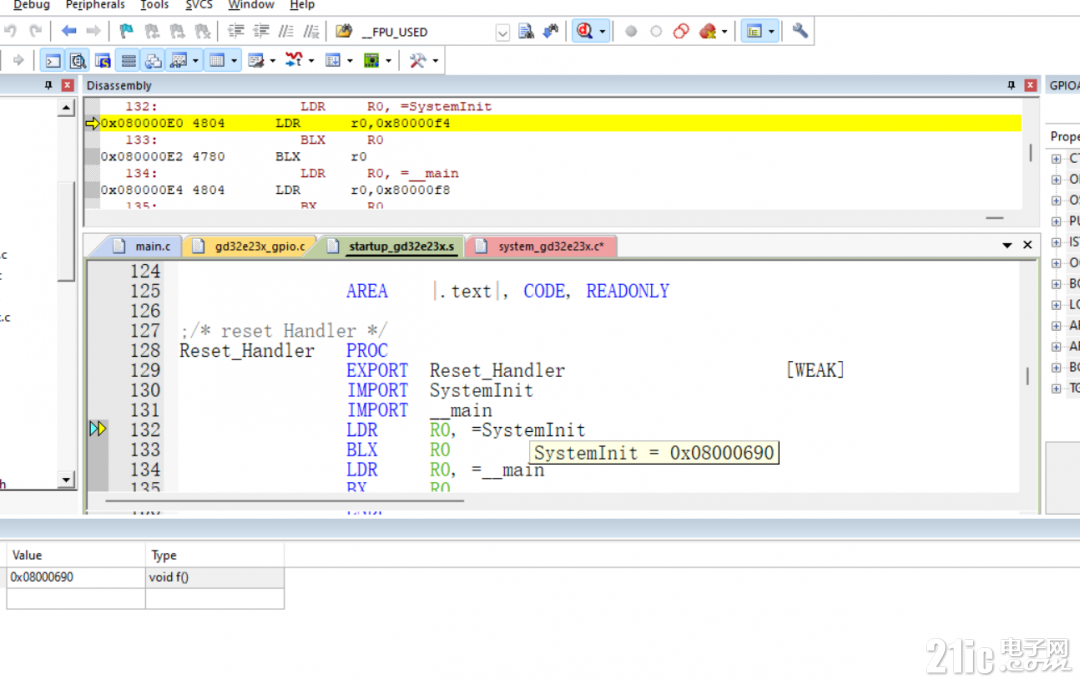
Task: Start incremental find with binoculars arrow icon
Action: (551, 31)
